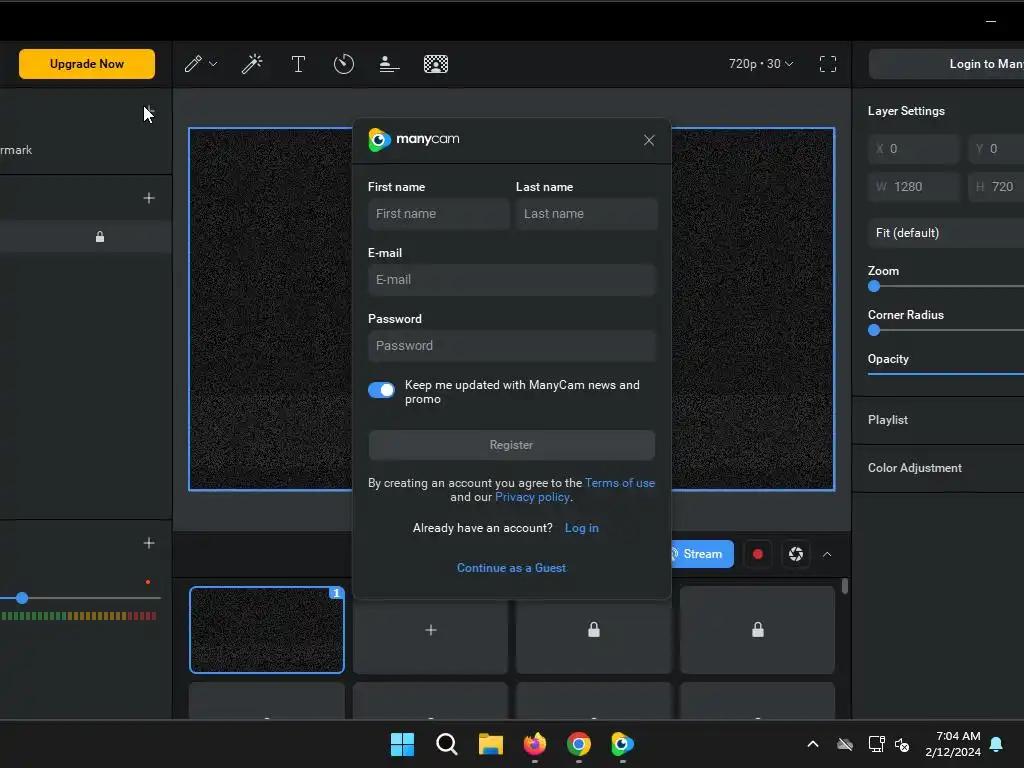Click the ManyCam taskbar icon

click(x=622, y=744)
